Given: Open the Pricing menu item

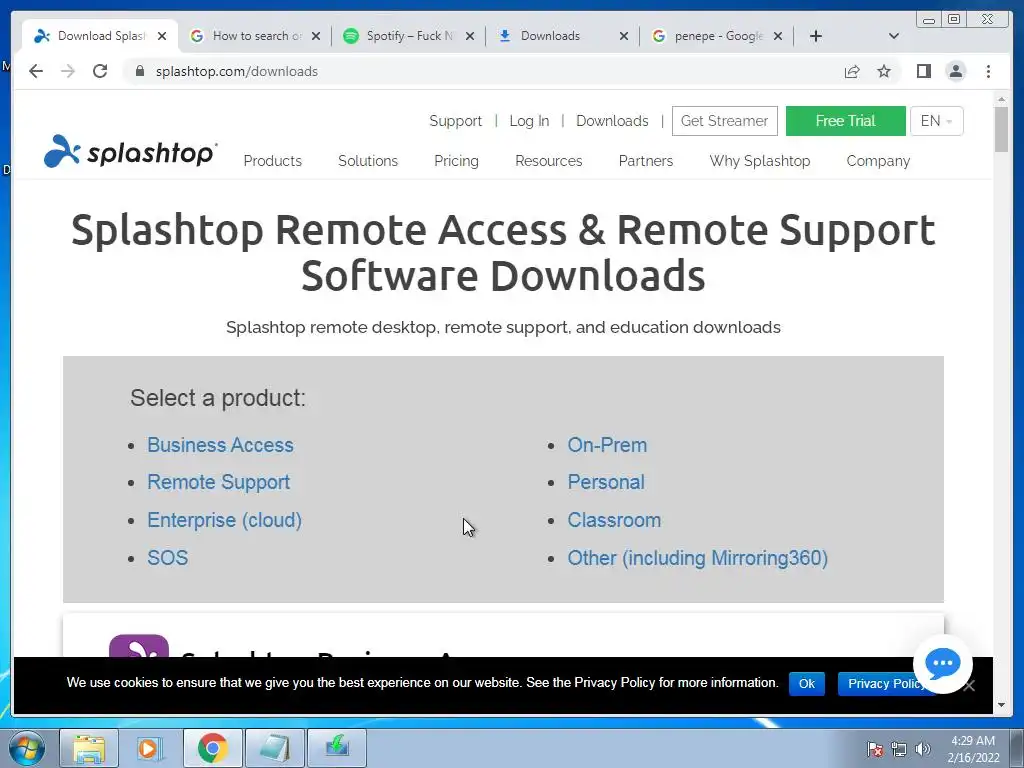Looking at the screenshot, I should [x=456, y=161].
